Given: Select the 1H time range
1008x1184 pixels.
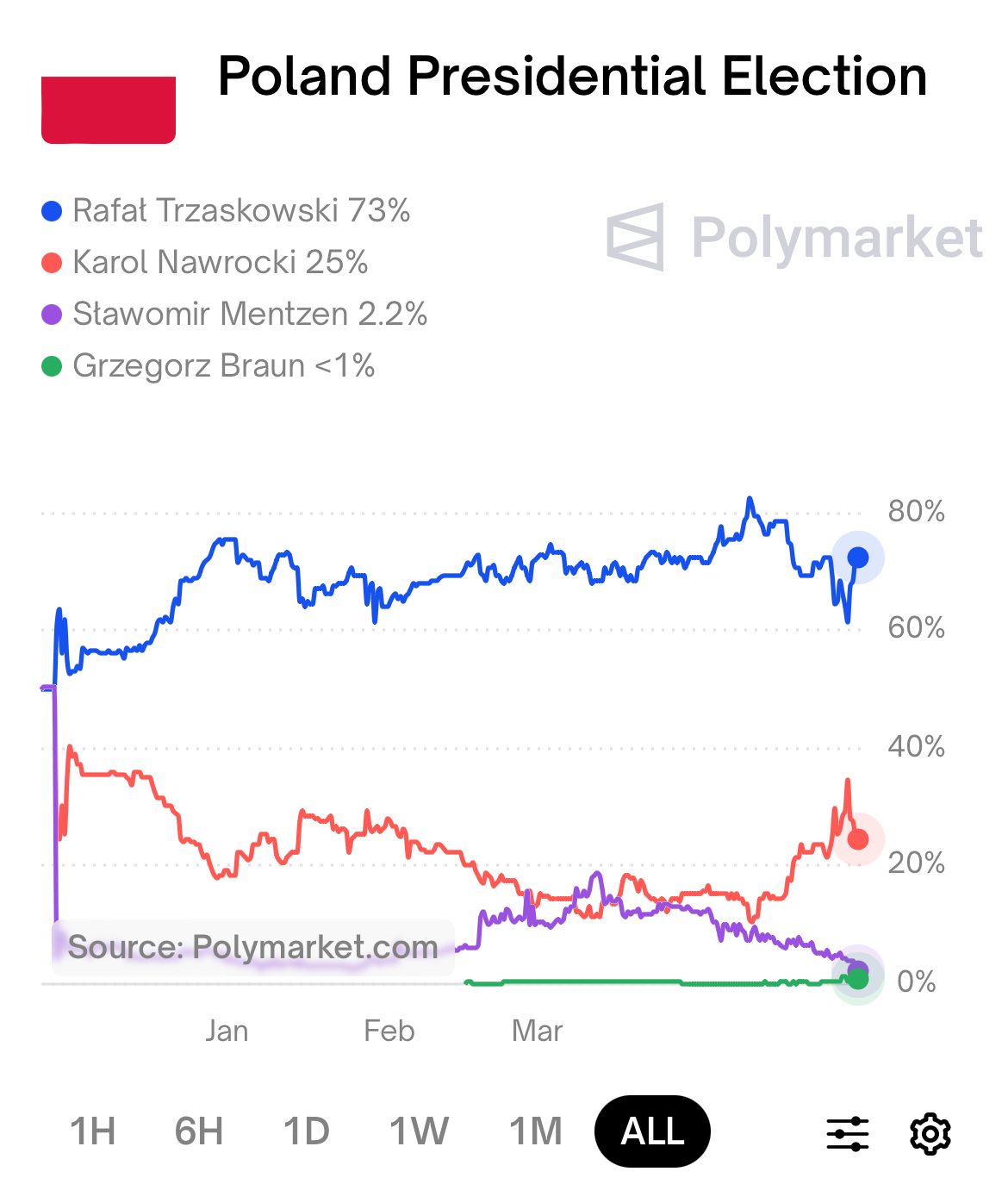Looking at the screenshot, I should tap(92, 1131).
